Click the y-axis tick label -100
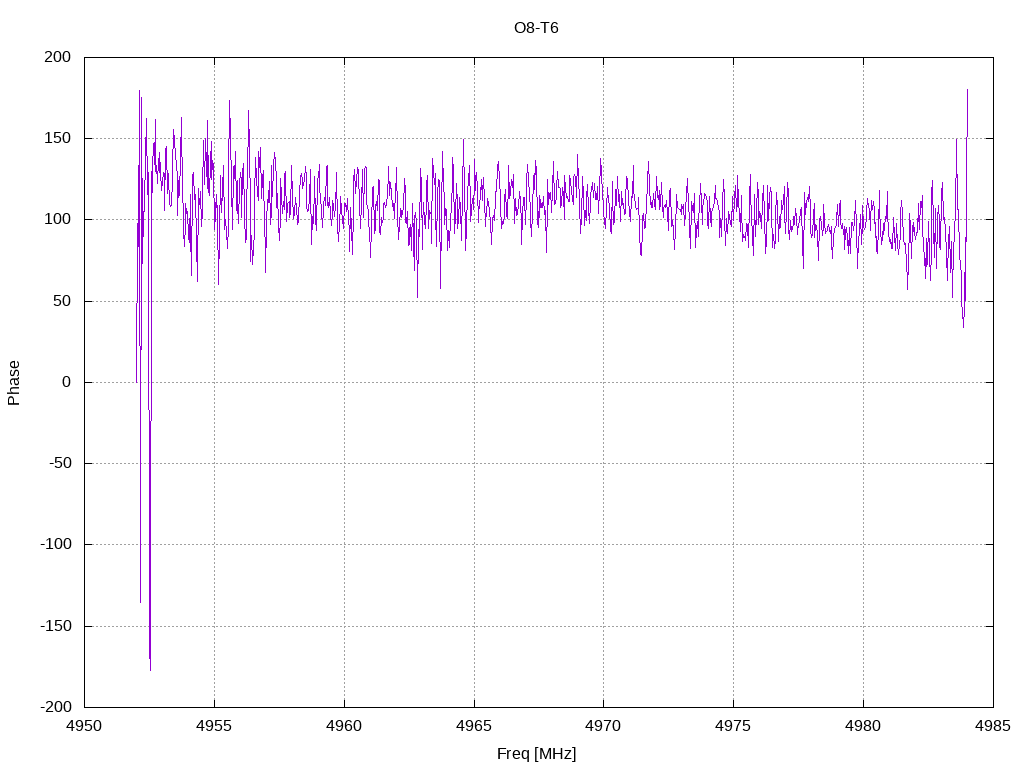 pos(56,544)
